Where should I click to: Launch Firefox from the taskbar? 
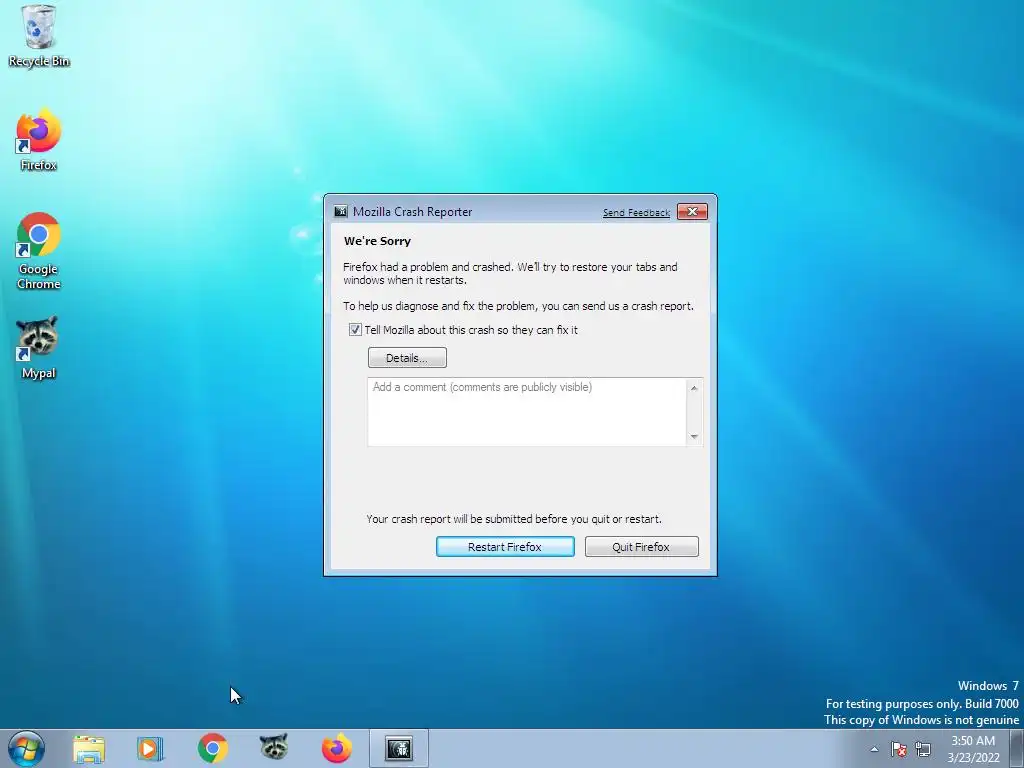click(x=336, y=748)
